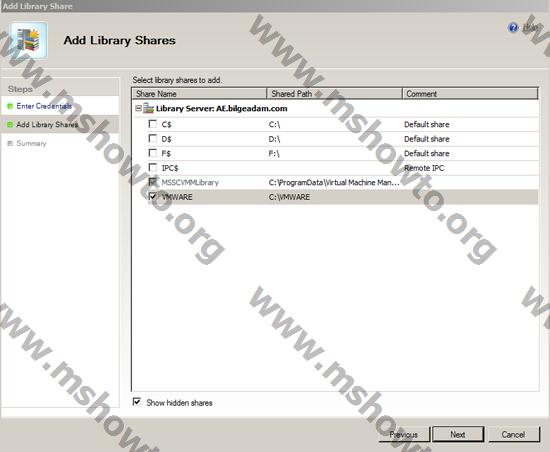Open the Summary step
The width and height of the screenshot is (550, 452).
coord(31,143)
